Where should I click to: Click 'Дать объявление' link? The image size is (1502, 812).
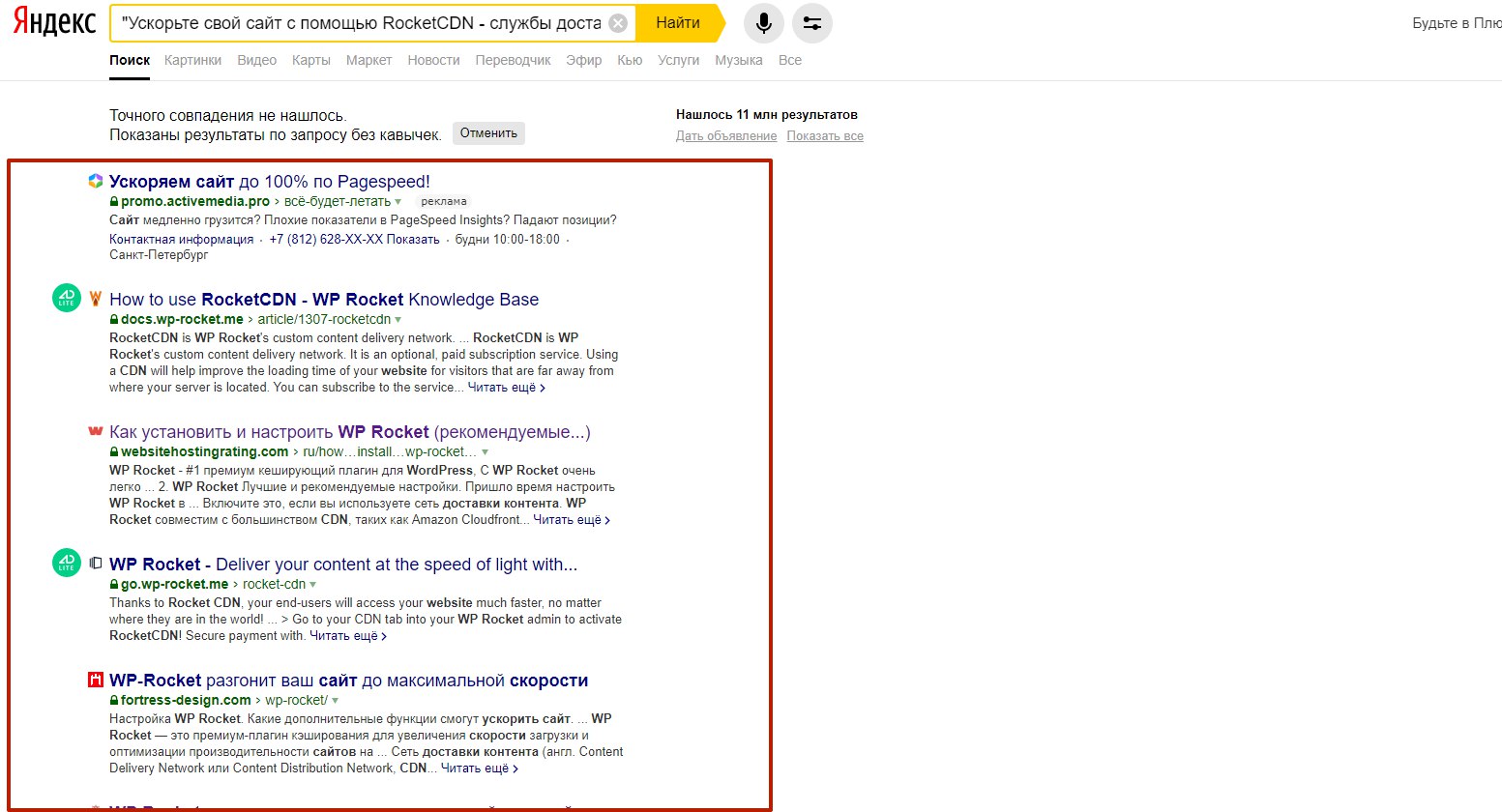click(x=726, y=136)
